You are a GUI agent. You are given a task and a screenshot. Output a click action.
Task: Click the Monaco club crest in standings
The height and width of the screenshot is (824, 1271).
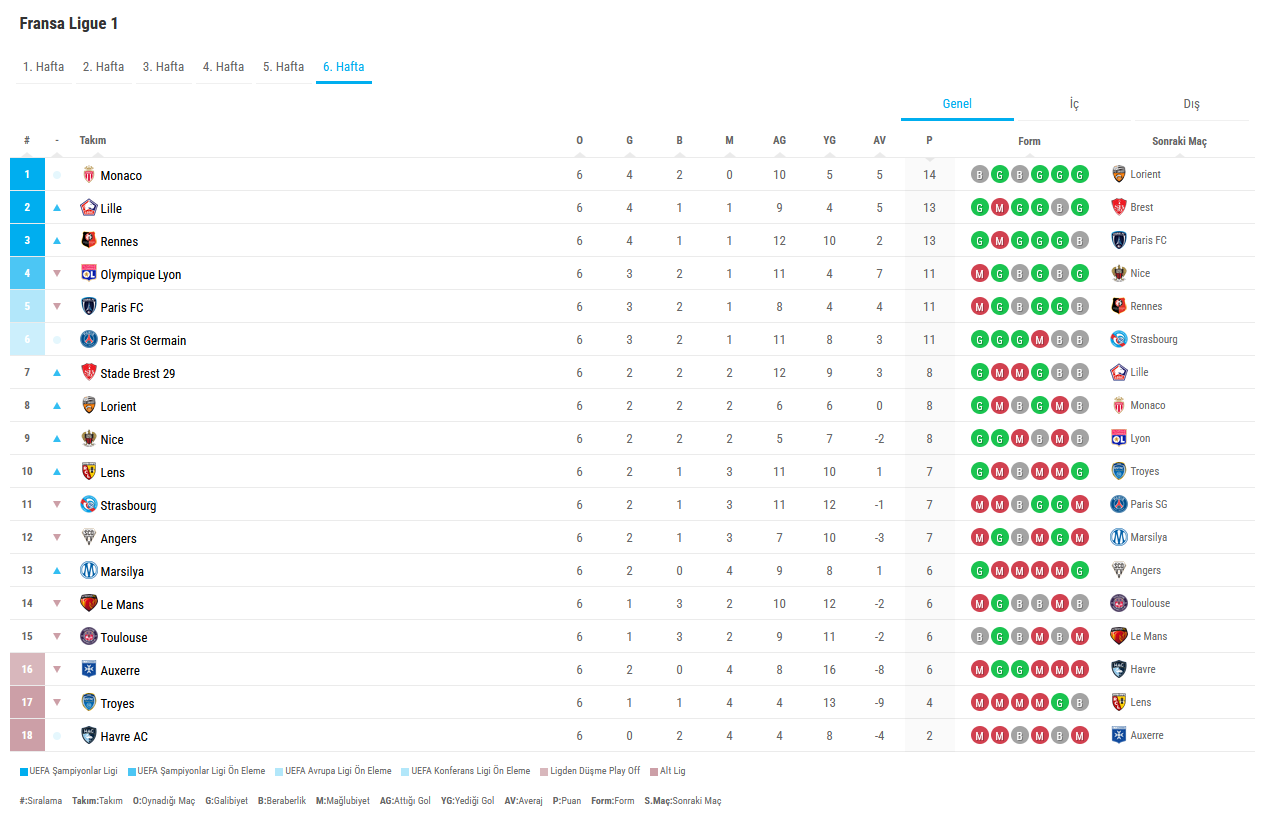(89, 175)
